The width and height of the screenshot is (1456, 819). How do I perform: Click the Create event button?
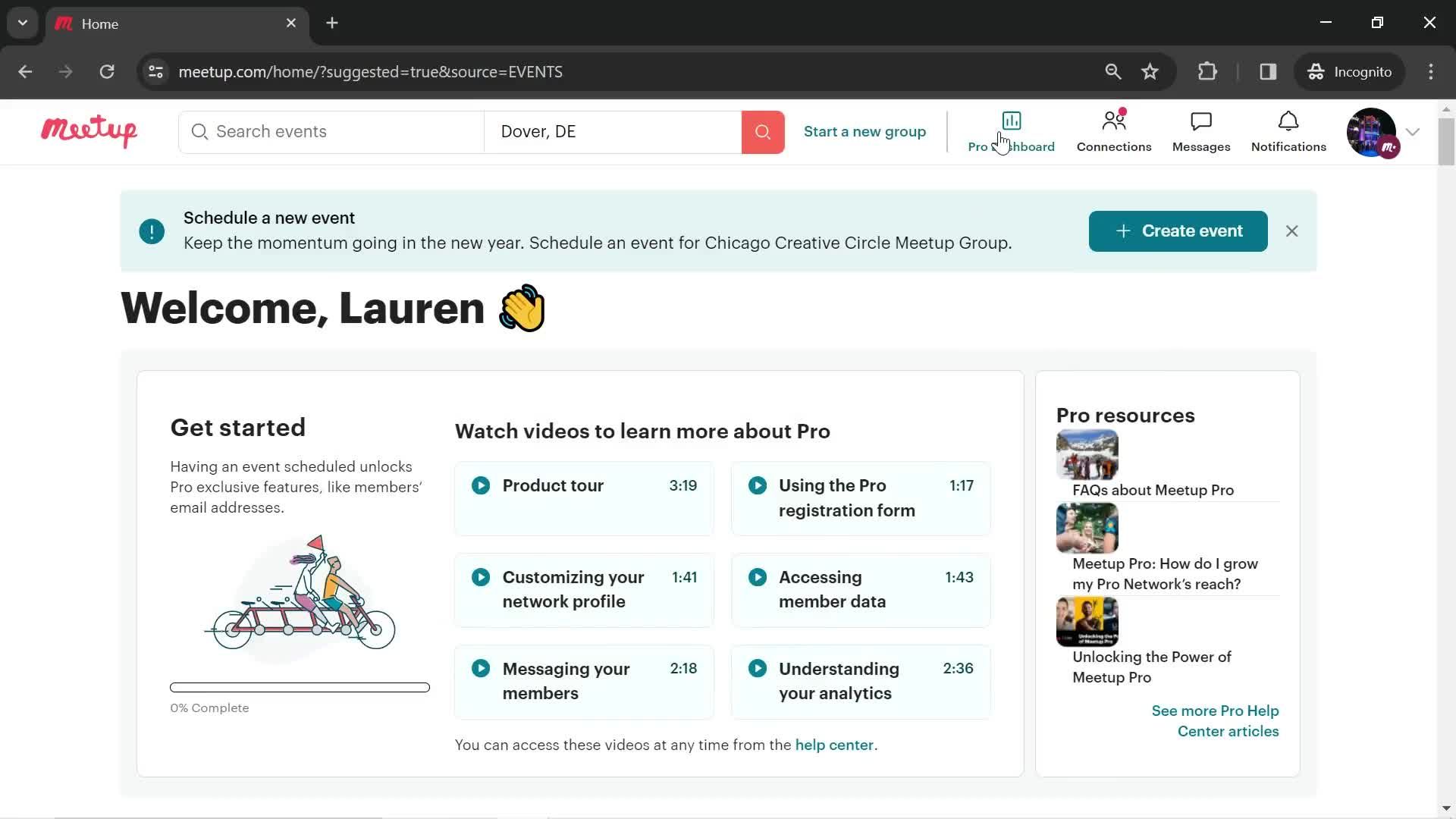click(x=1178, y=231)
